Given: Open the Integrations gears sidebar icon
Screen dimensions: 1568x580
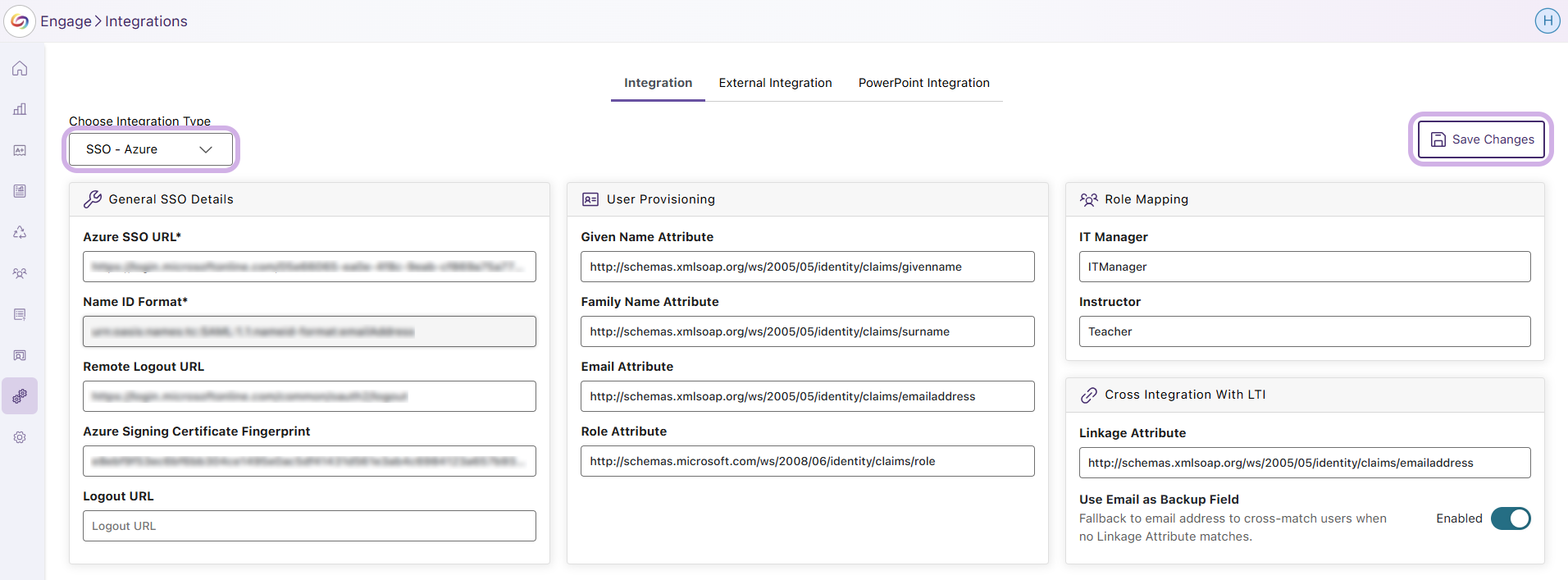Looking at the screenshot, I should pyautogui.click(x=20, y=396).
